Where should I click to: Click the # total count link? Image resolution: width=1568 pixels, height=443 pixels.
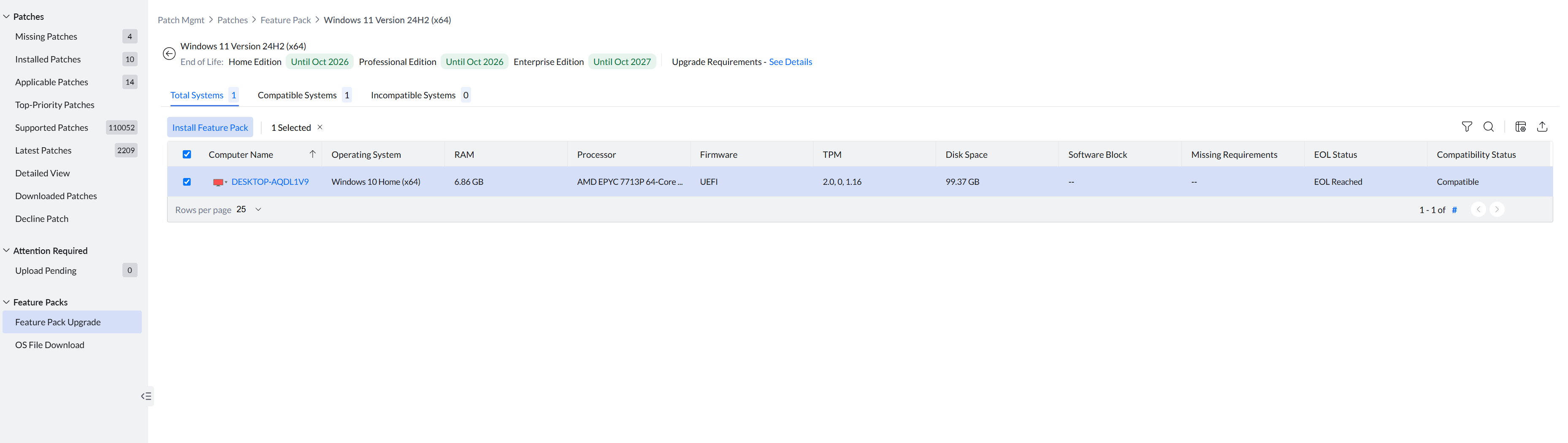1454,210
